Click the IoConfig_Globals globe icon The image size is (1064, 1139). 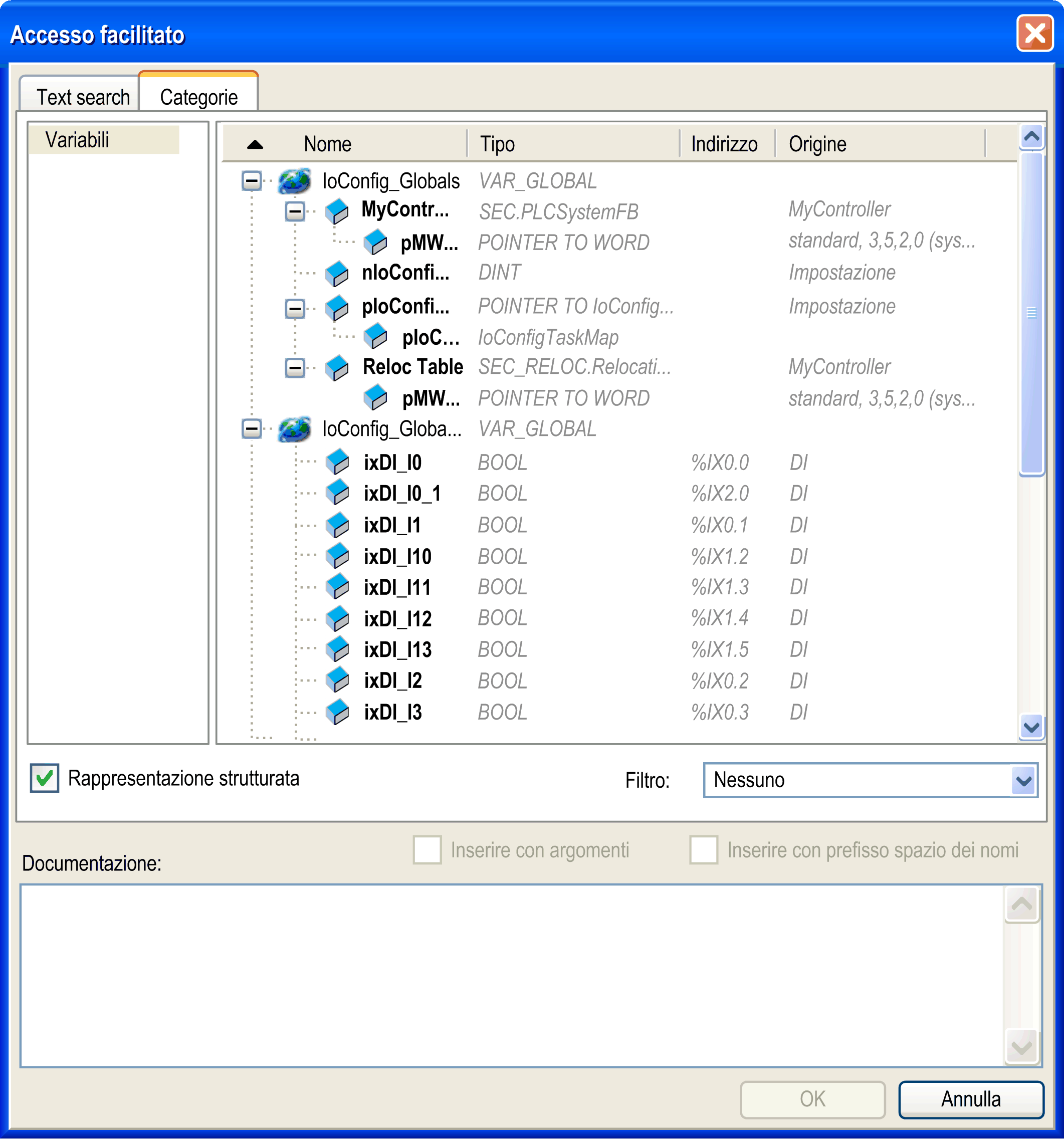pos(295,181)
